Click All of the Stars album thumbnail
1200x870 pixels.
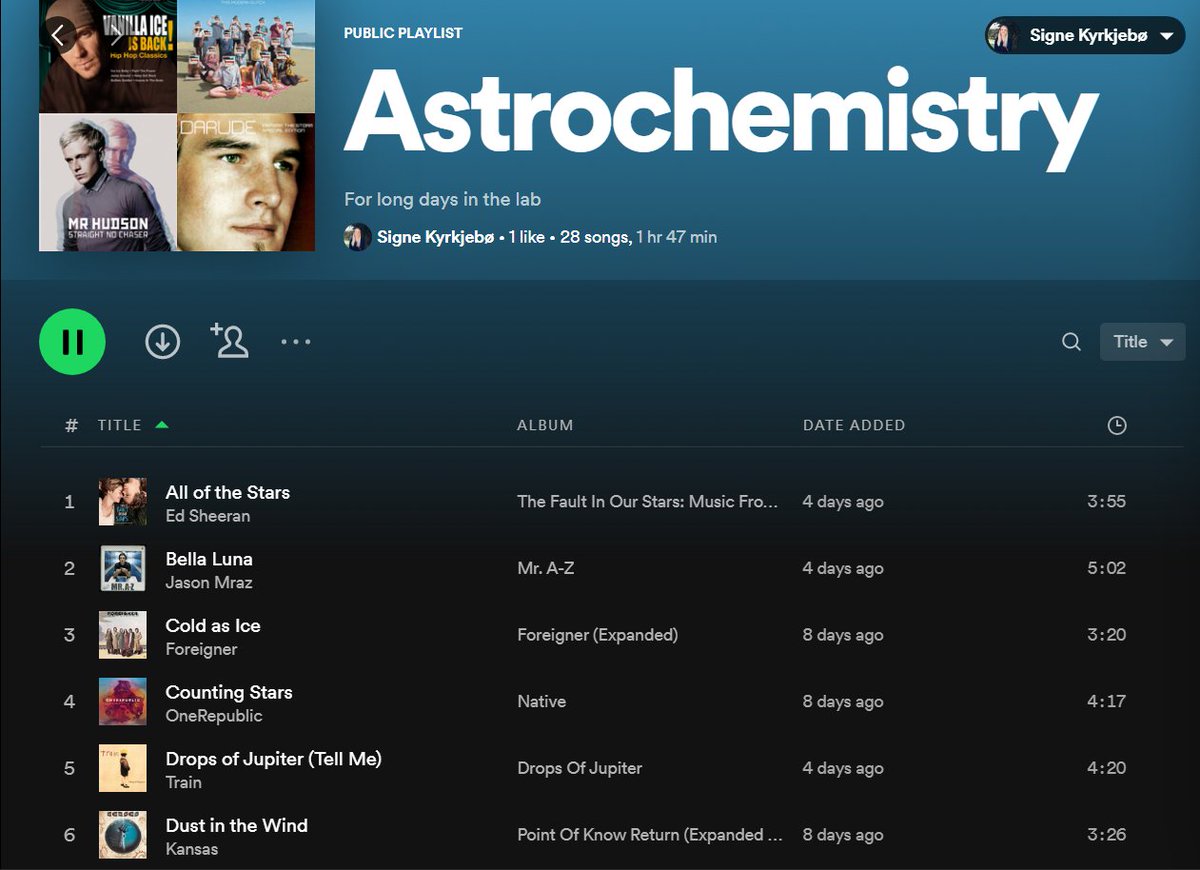click(x=123, y=502)
